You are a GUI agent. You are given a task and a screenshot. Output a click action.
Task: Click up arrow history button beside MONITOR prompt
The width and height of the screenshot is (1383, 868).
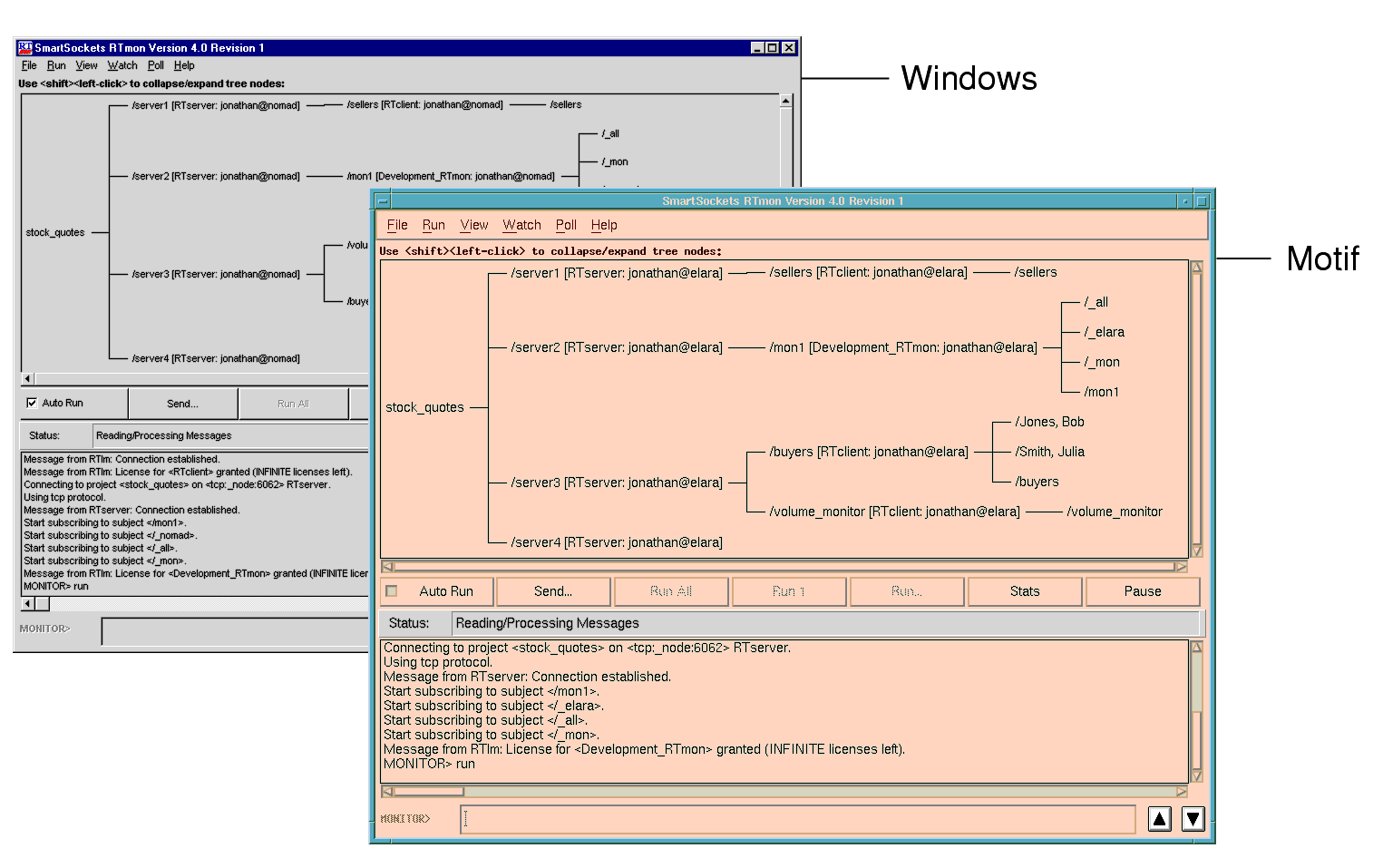(x=1160, y=819)
